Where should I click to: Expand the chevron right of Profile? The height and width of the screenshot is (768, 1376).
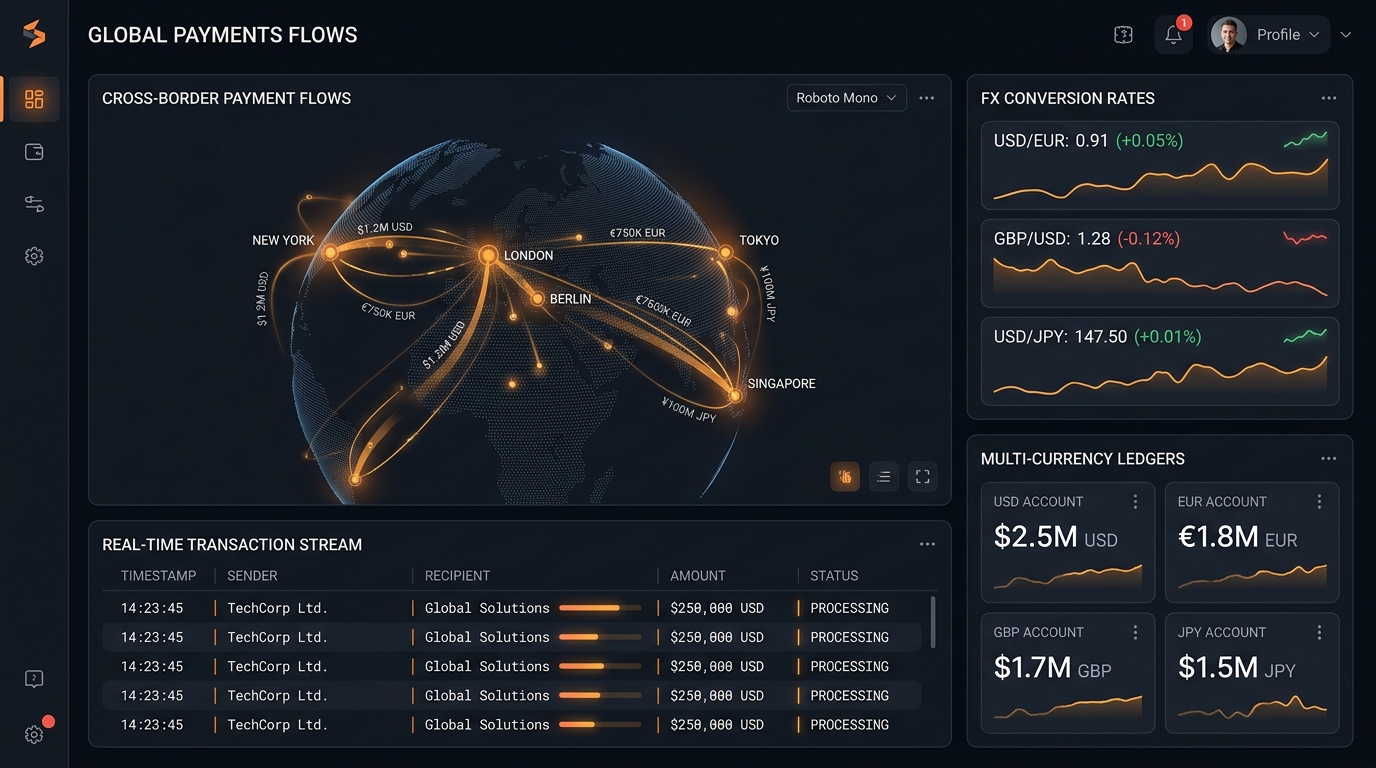1346,35
